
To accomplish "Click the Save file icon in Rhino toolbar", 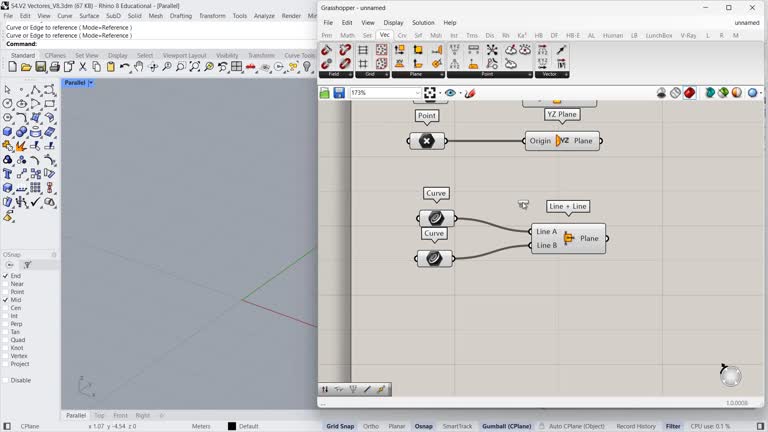I will tap(41, 67).
